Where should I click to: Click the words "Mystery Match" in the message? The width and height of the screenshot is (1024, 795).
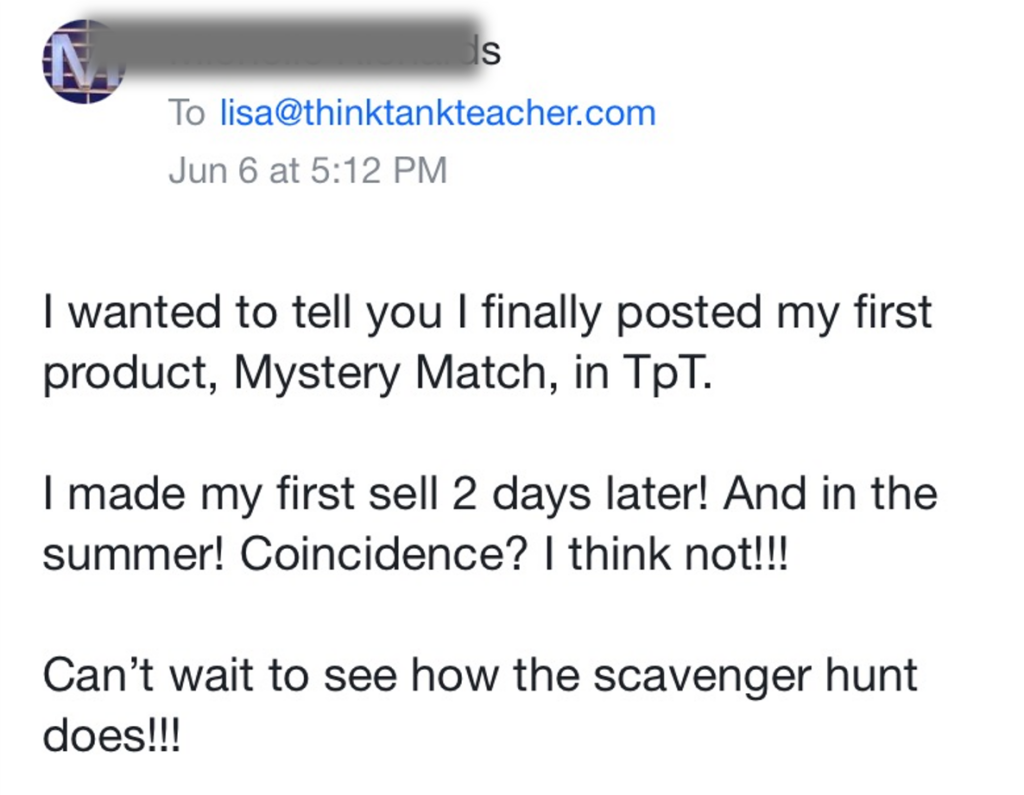coord(391,372)
